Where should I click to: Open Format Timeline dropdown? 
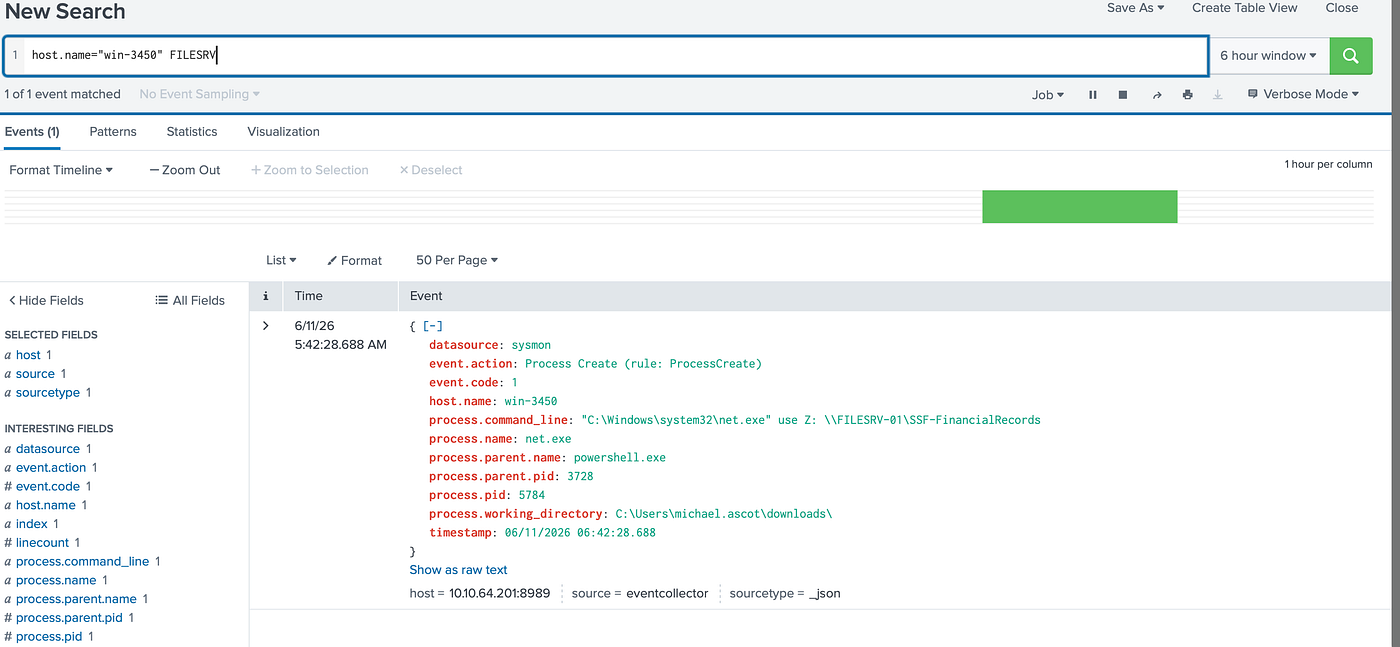pos(61,170)
